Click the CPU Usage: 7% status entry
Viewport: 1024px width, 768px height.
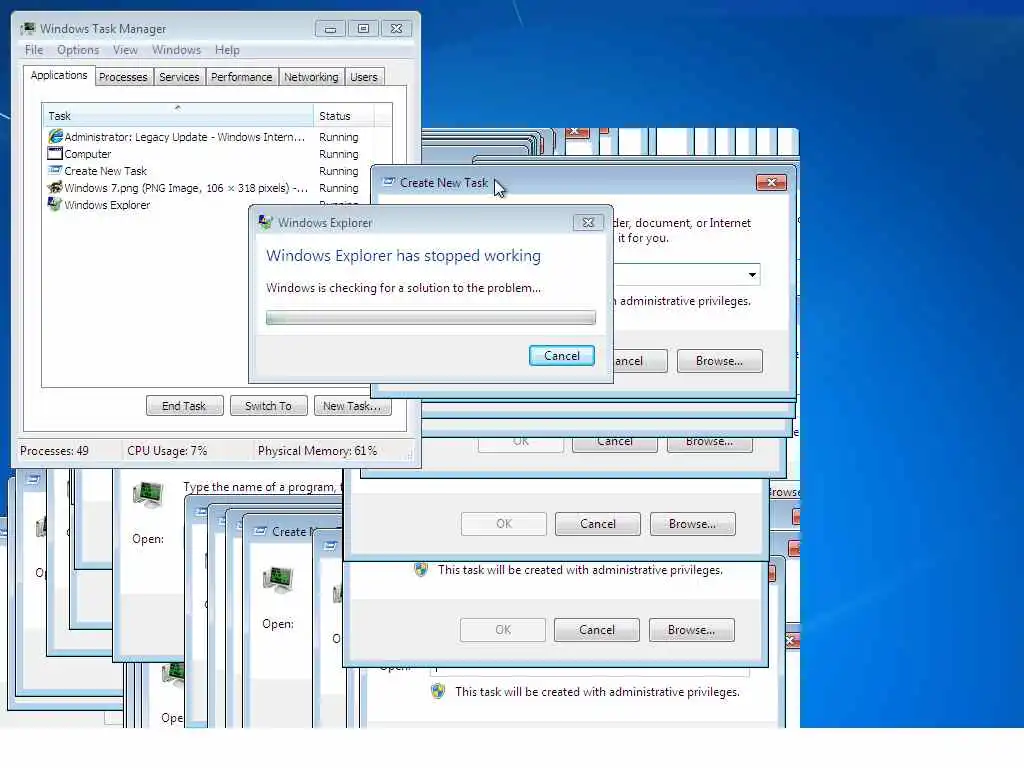point(167,451)
